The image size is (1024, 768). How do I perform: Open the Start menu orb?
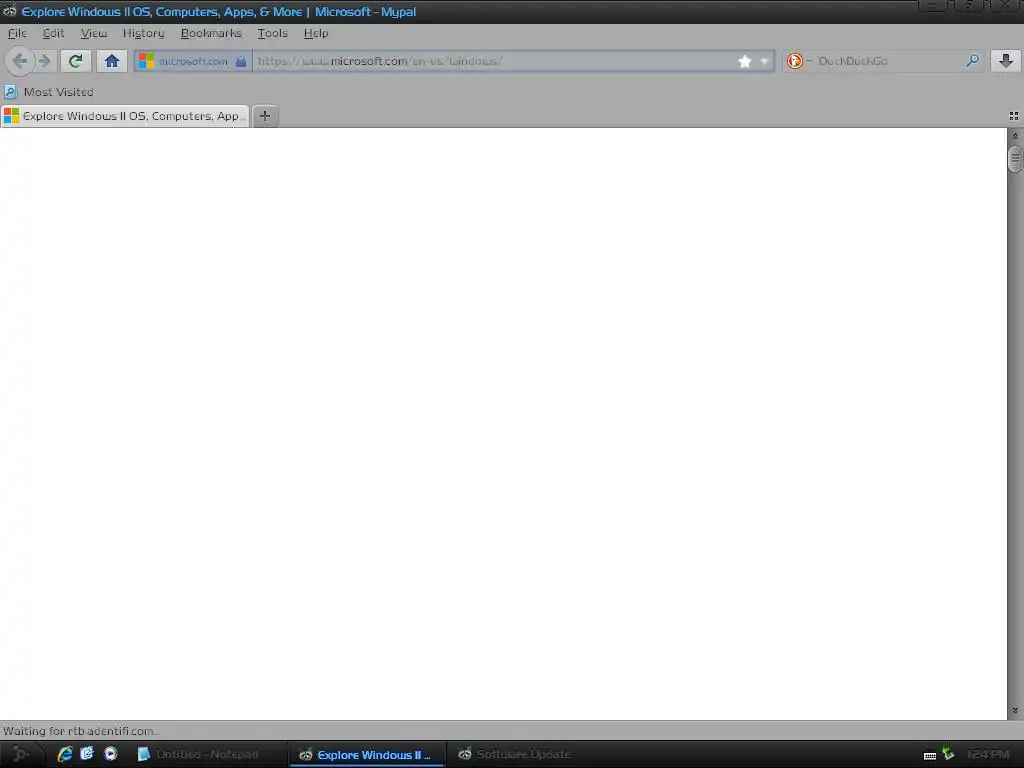coord(20,754)
